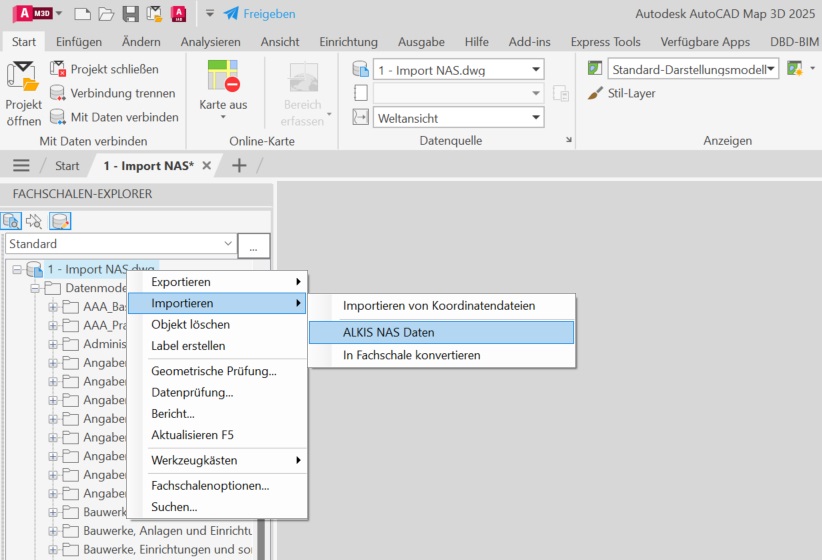The image size is (822, 560).
Task: Click the Projekt schließen icon
Action: [58, 69]
